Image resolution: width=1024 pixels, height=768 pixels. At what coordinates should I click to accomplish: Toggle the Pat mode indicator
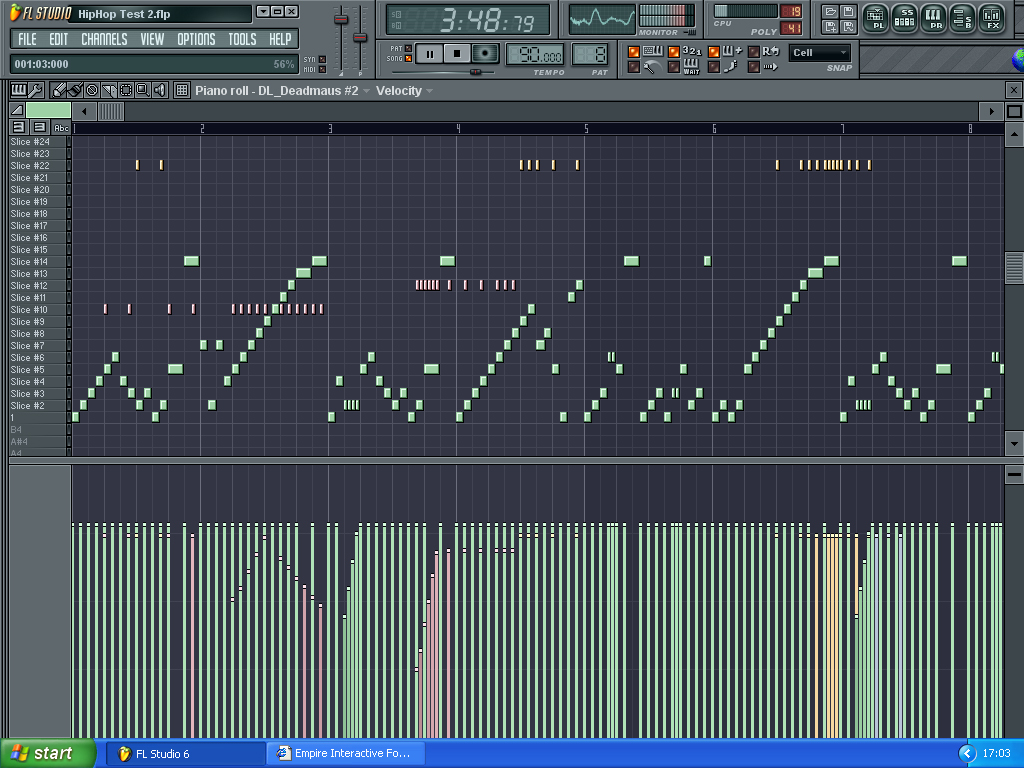pyautogui.click(x=408, y=48)
